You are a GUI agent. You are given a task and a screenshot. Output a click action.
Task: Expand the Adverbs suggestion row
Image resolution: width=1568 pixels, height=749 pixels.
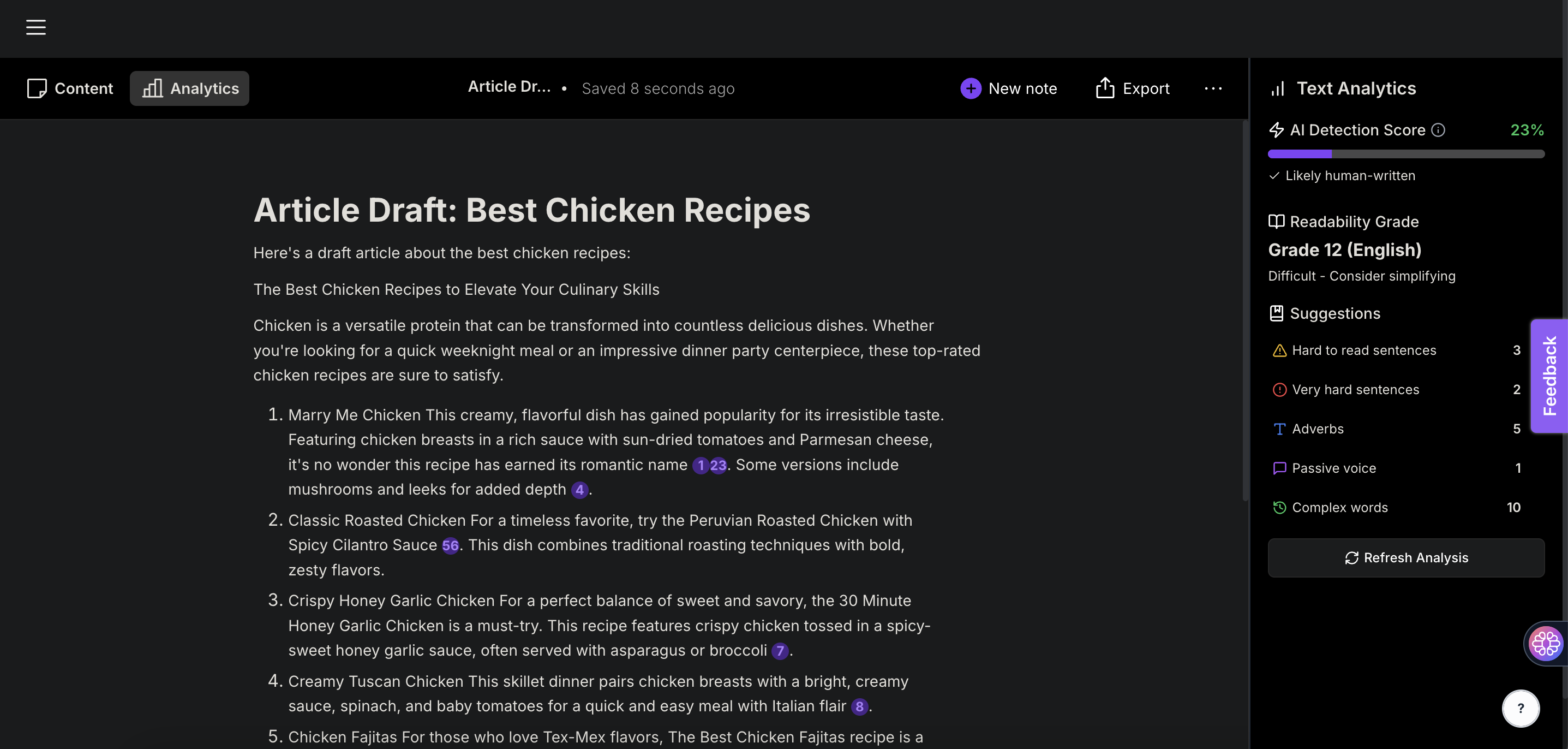pos(1396,429)
